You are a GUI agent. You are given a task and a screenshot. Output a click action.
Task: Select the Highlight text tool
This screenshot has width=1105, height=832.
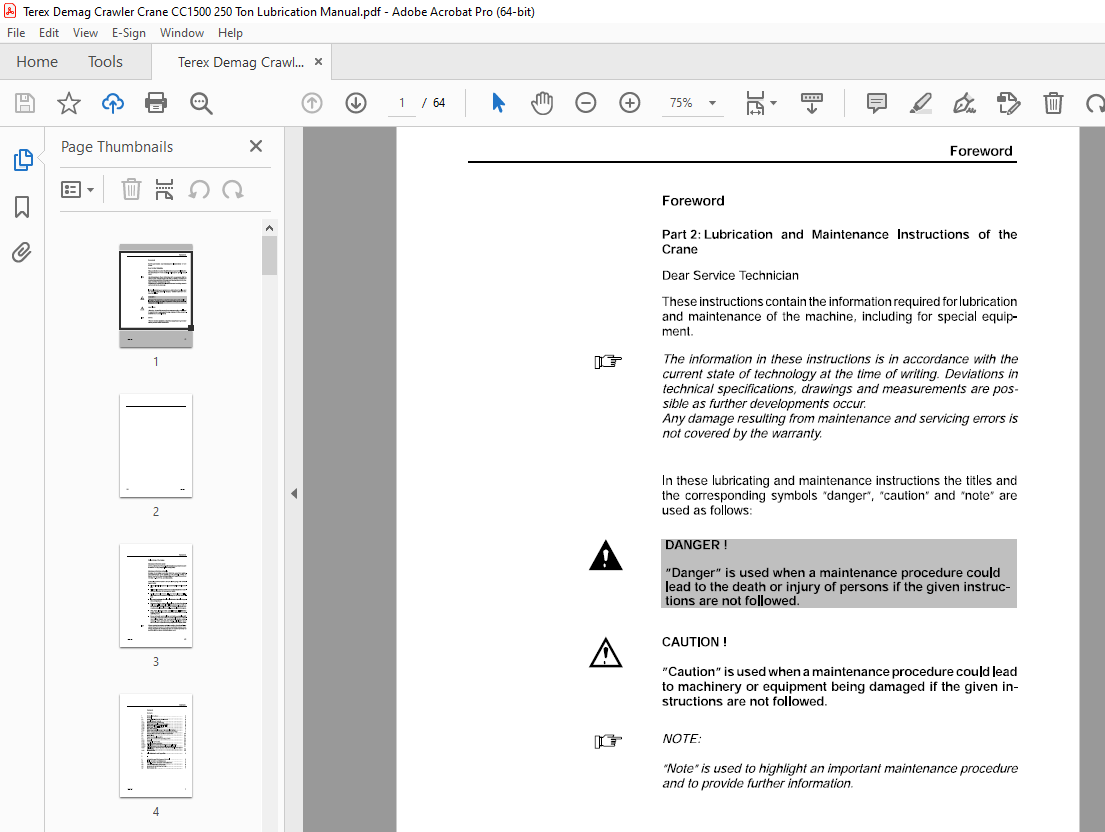coord(920,103)
